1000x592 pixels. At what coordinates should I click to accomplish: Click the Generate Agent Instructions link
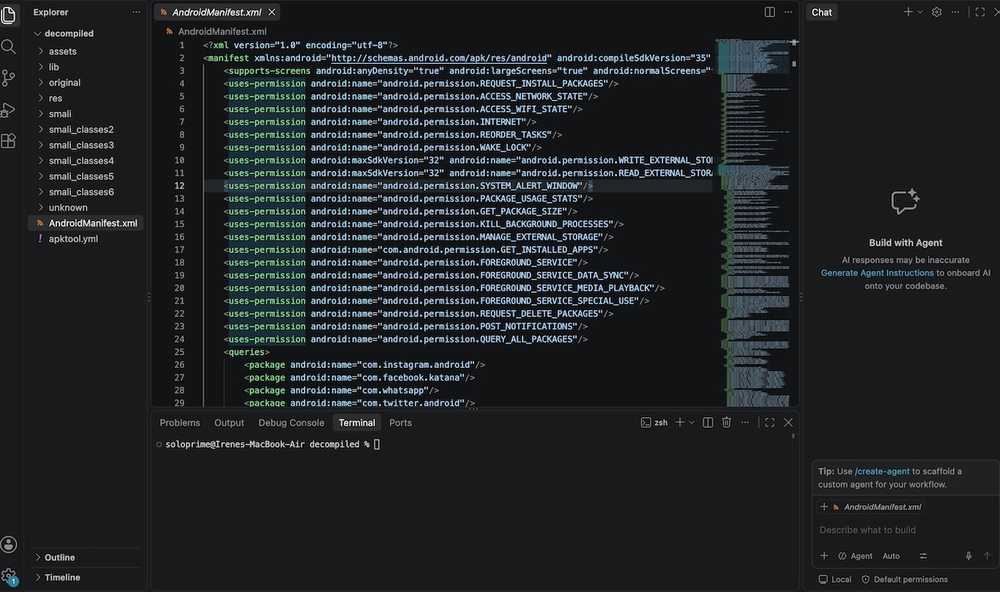point(877,272)
